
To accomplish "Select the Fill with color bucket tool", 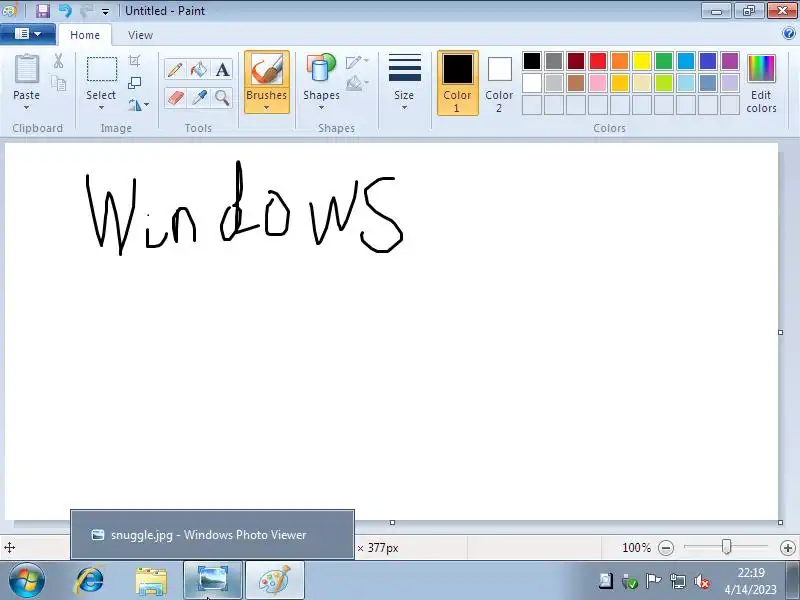I will [198, 69].
